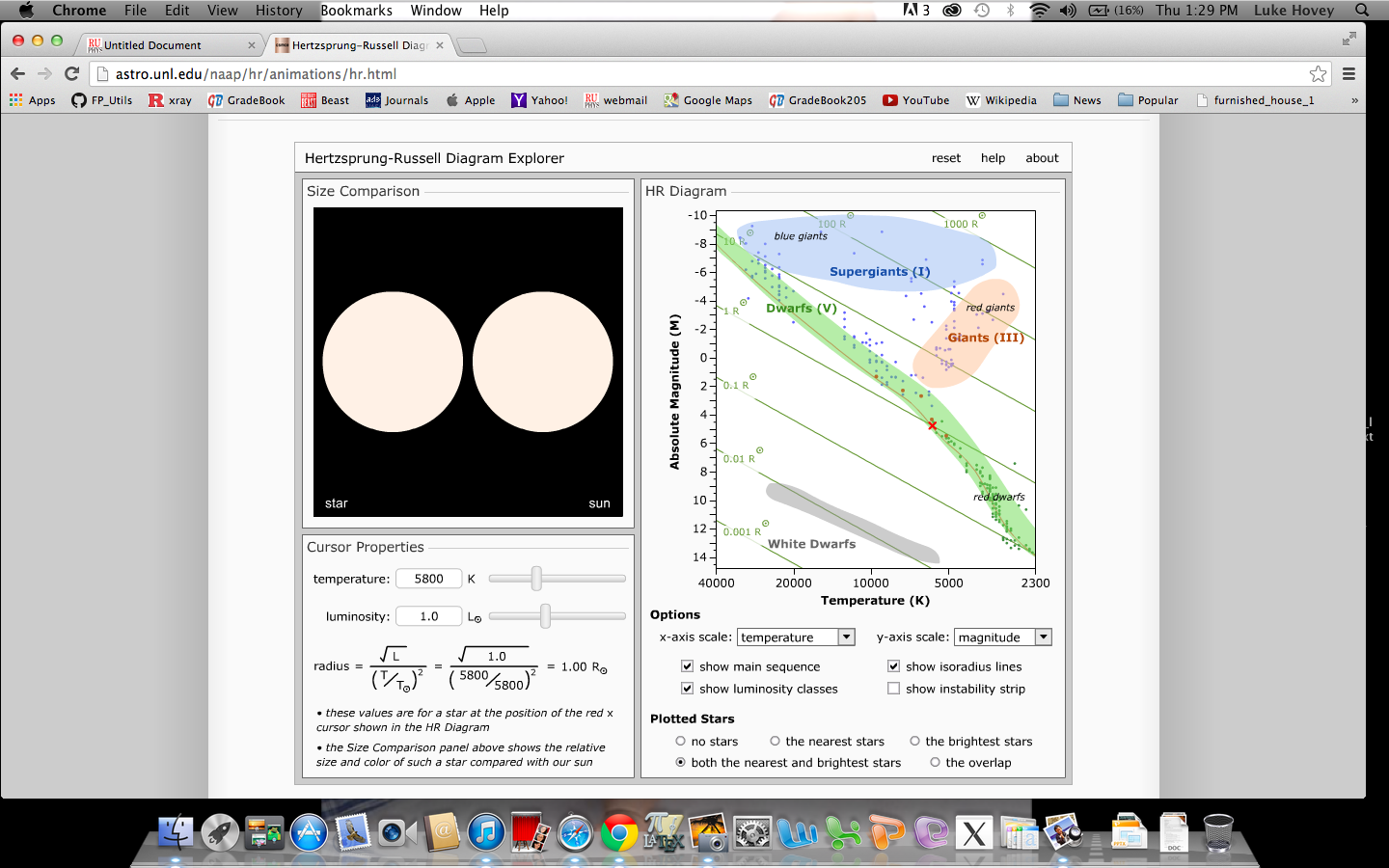The height and width of the screenshot is (868, 1389).
Task: Click the about link
Action: [x=1042, y=158]
